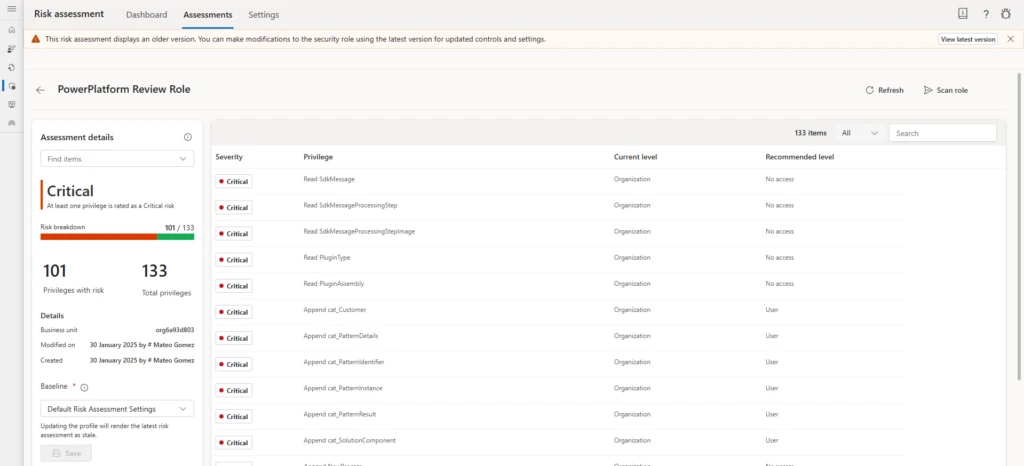Open the help question mark icon

tap(985, 14)
